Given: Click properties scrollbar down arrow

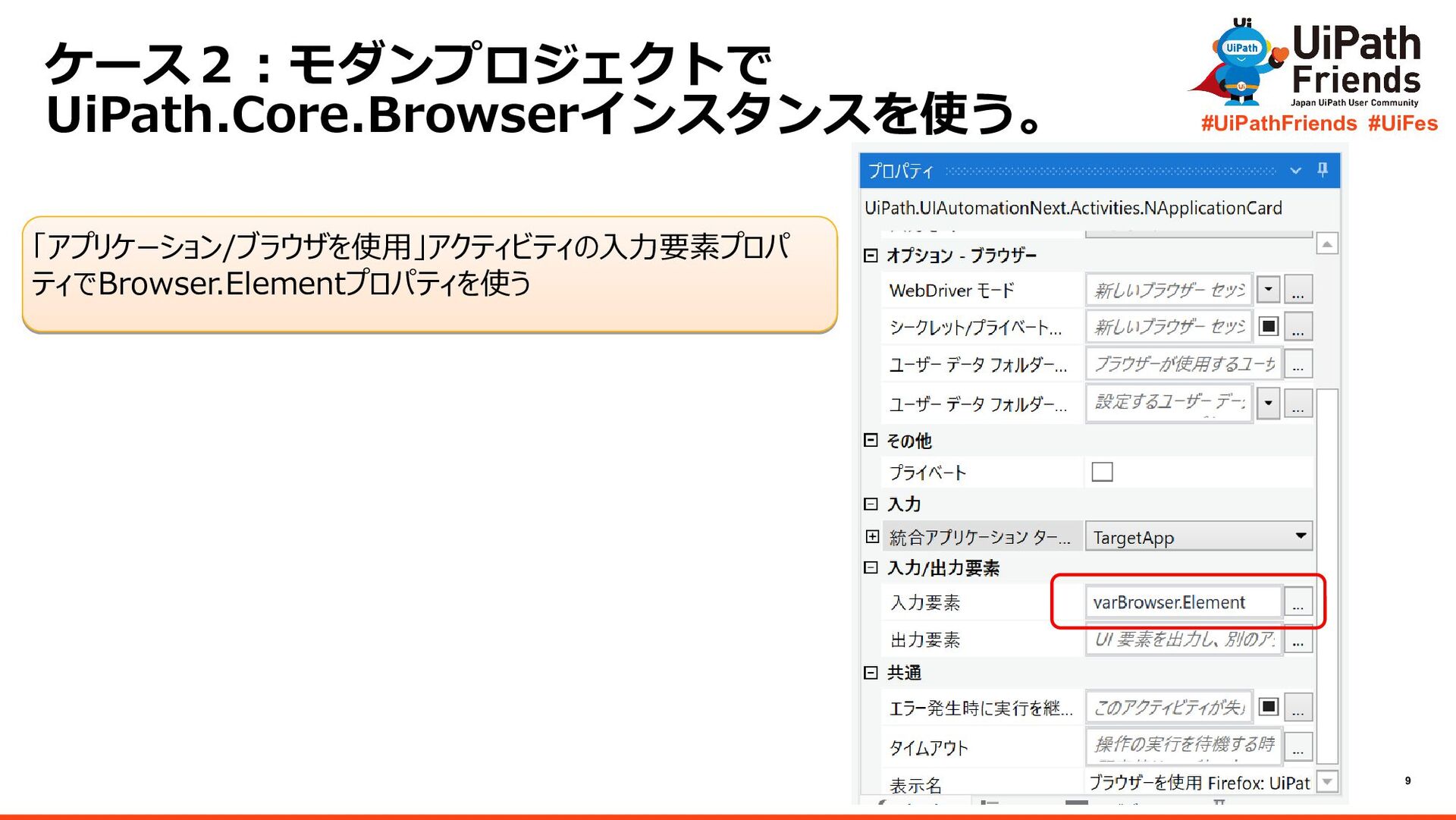Looking at the screenshot, I should (1327, 781).
